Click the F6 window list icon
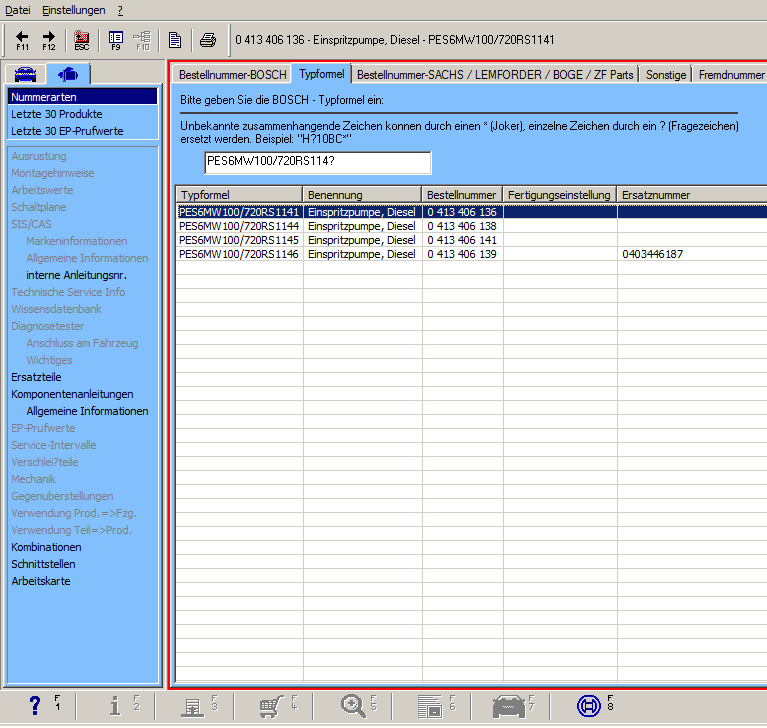This screenshot has height=728, width=767. 430,707
